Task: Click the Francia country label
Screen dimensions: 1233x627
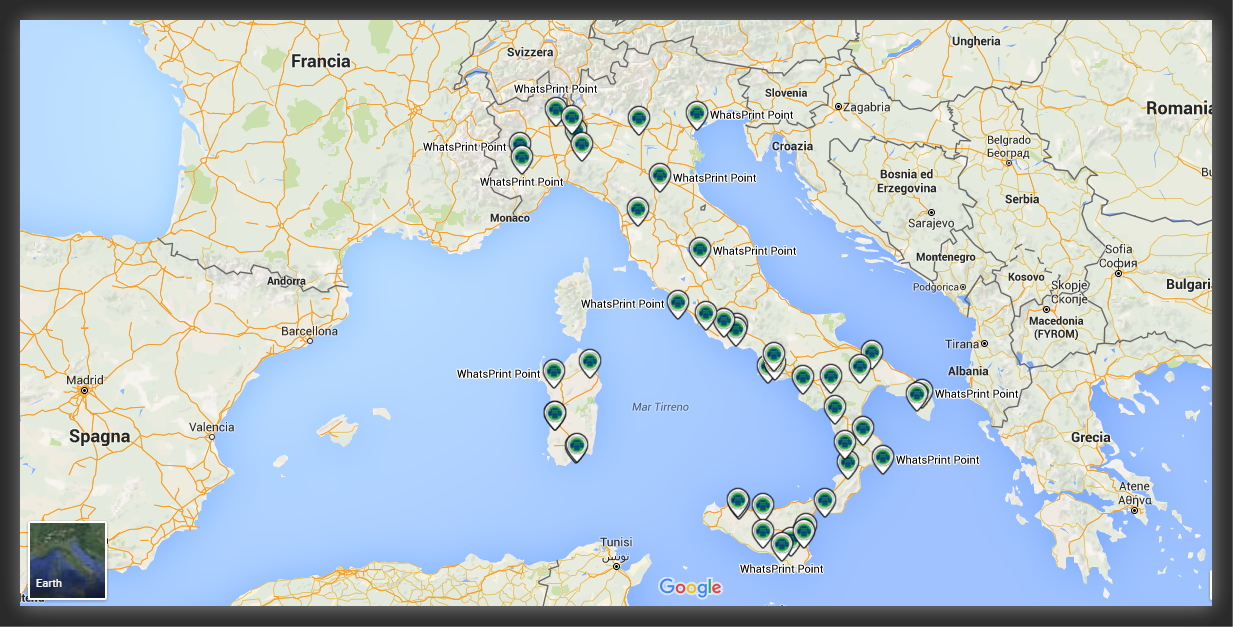Action: click(x=321, y=62)
